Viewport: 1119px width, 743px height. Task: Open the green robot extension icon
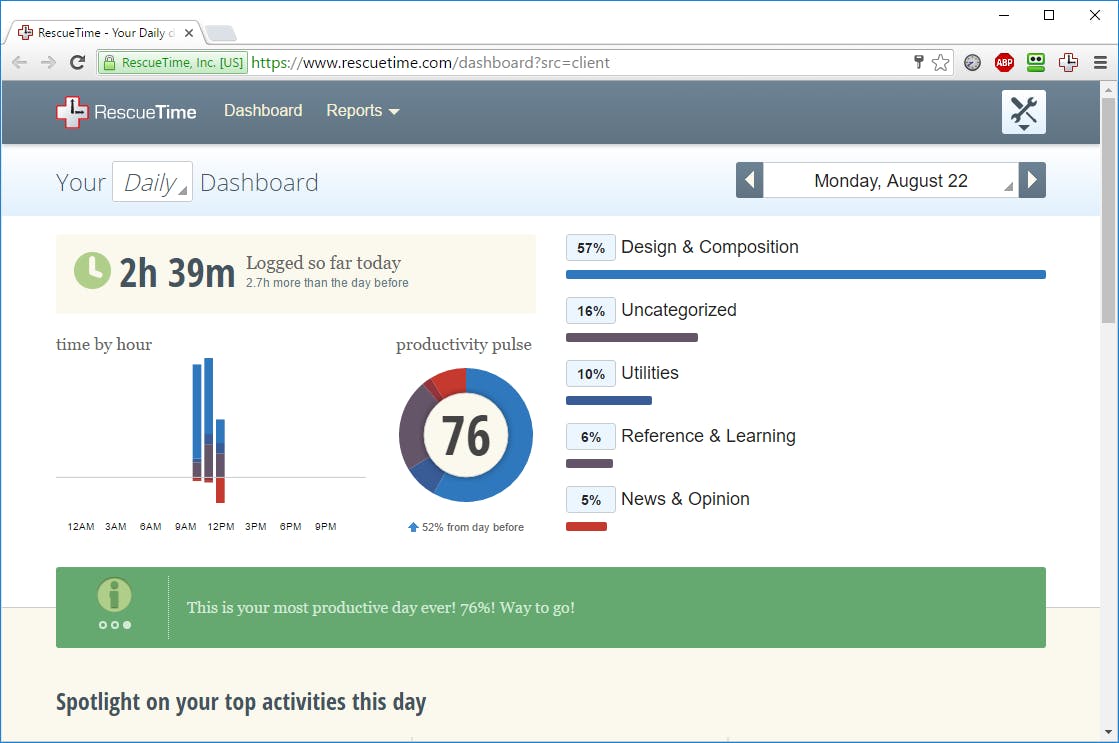tap(1036, 63)
